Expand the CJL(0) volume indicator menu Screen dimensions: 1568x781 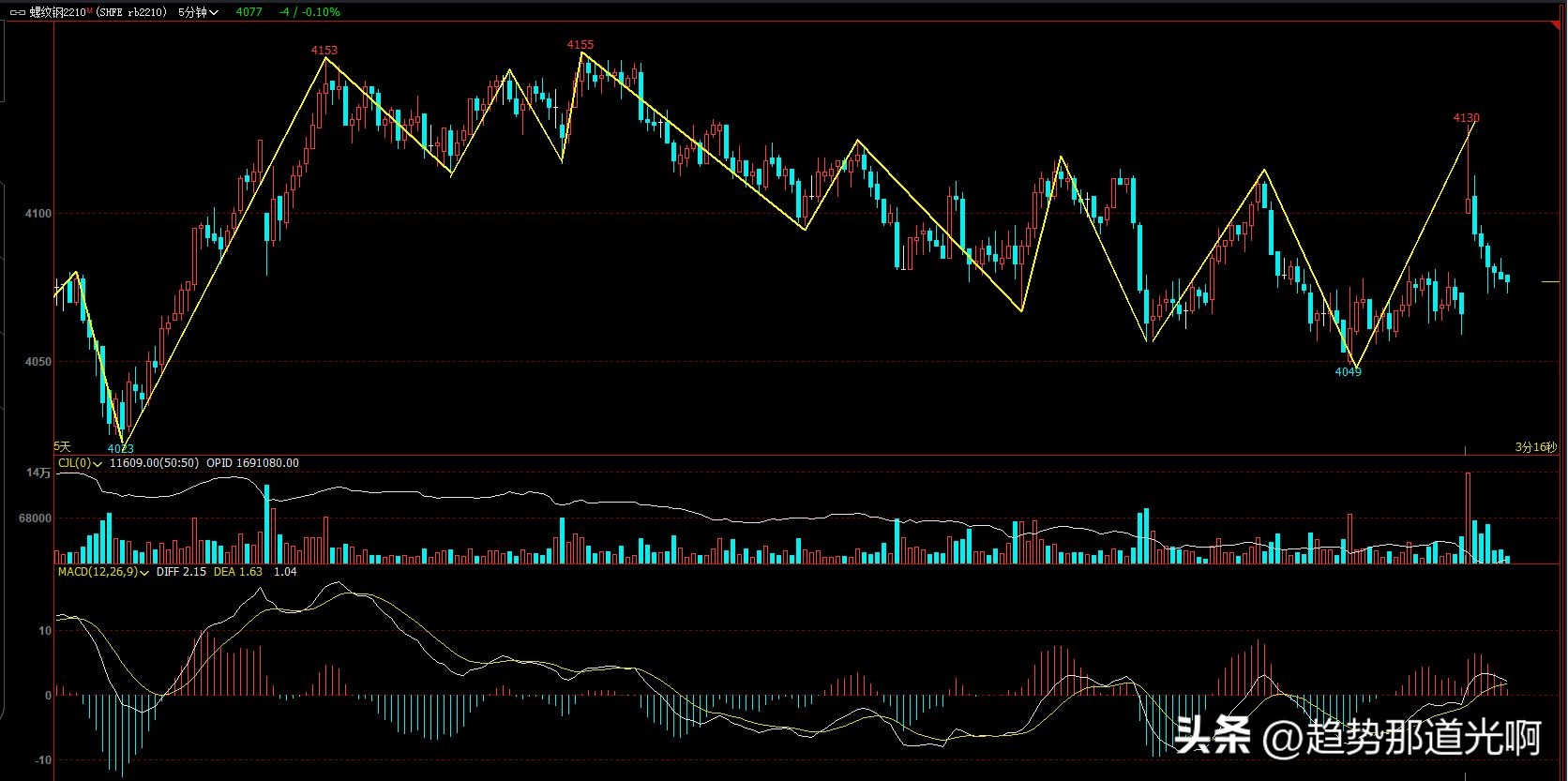(x=80, y=463)
